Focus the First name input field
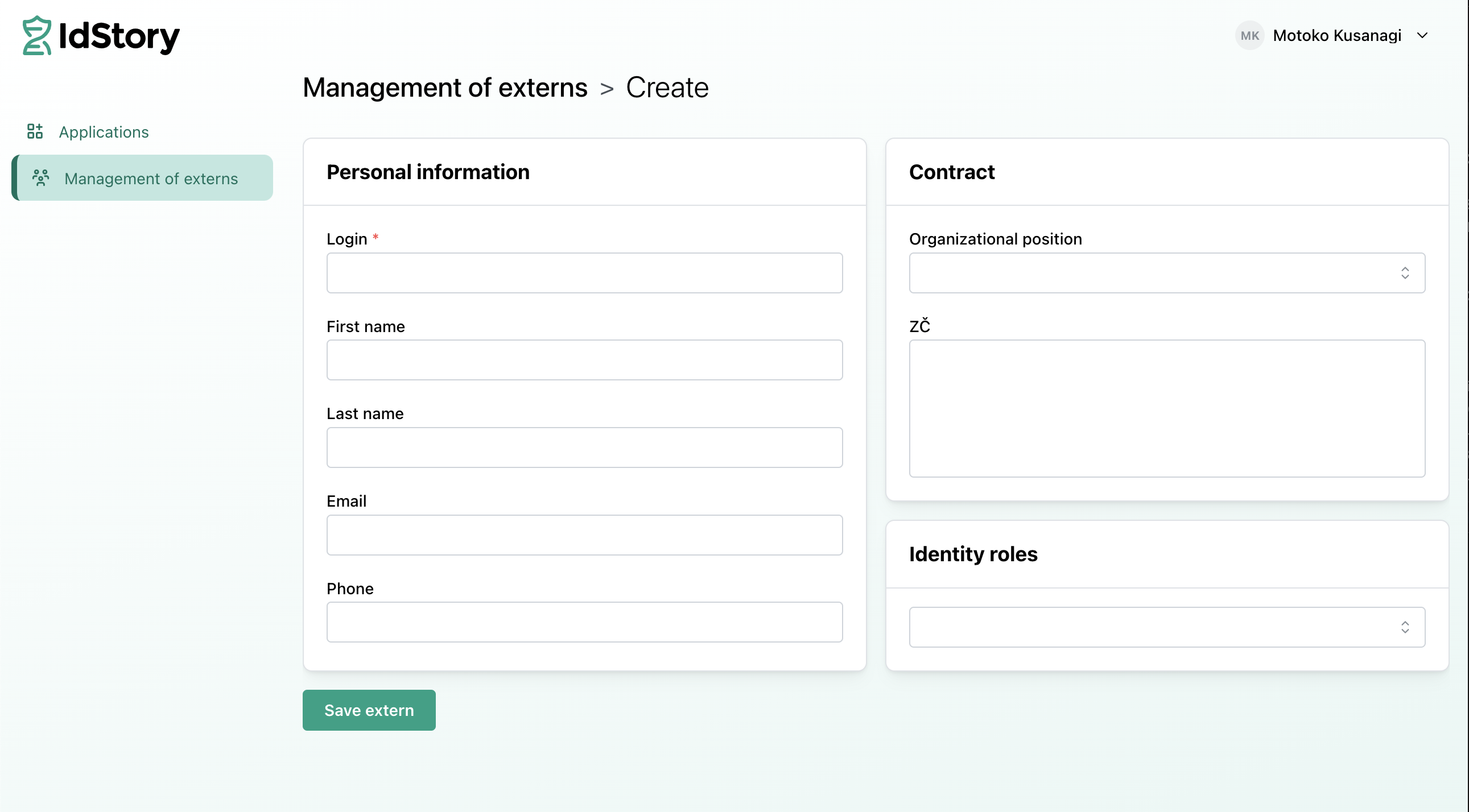This screenshot has height=812, width=1469. click(x=584, y=360)
